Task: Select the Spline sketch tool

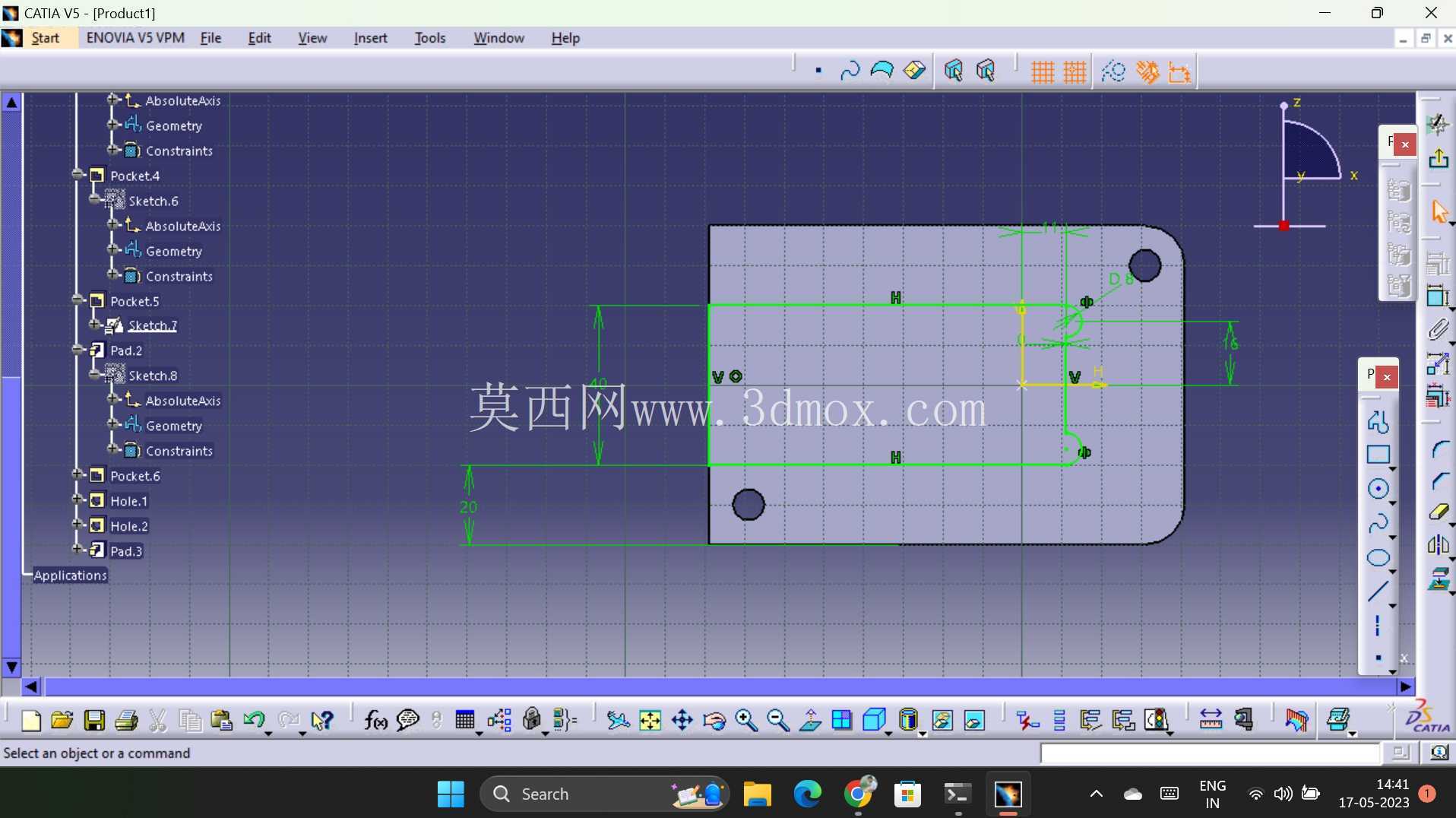Action: click(x=1378, y=524)
